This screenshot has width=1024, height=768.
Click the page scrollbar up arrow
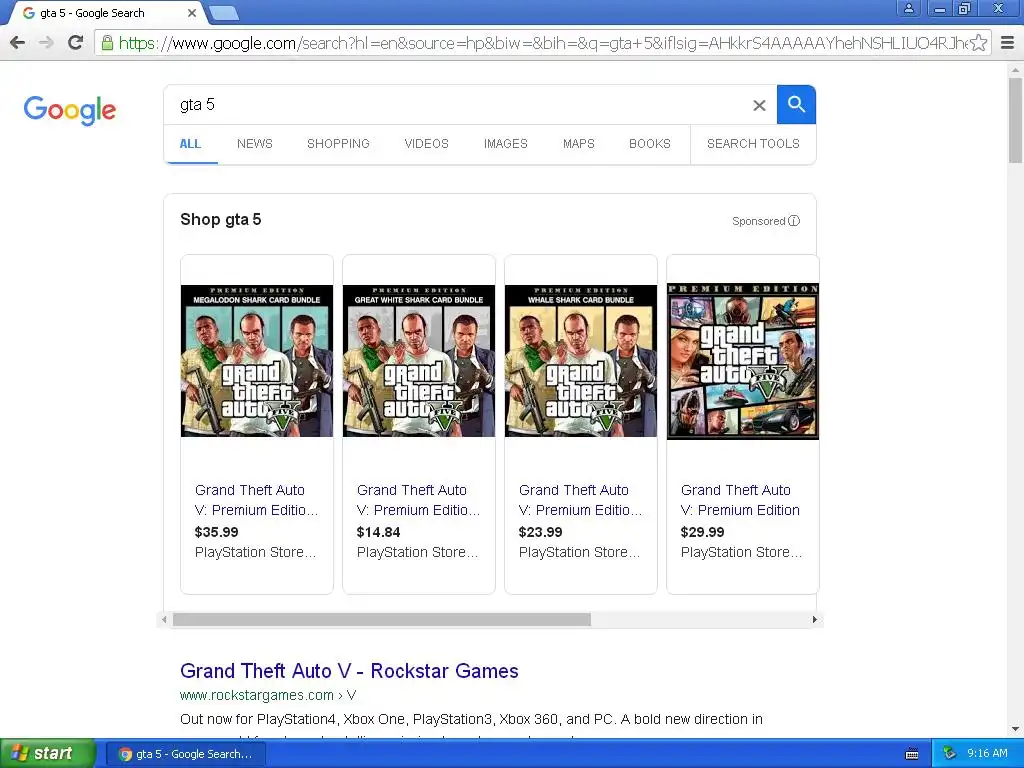click(1016, 70)
